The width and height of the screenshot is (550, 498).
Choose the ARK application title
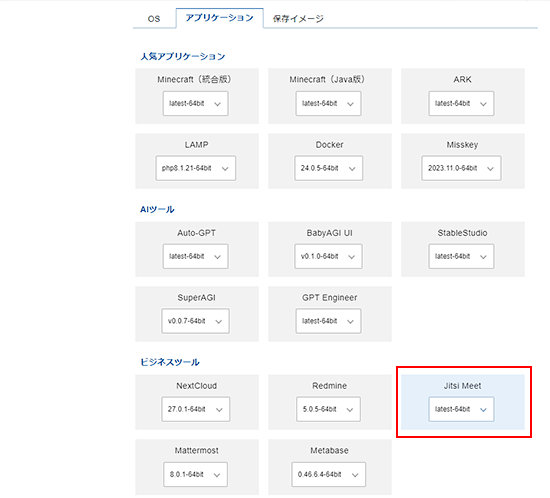click(x=462, y=80)
